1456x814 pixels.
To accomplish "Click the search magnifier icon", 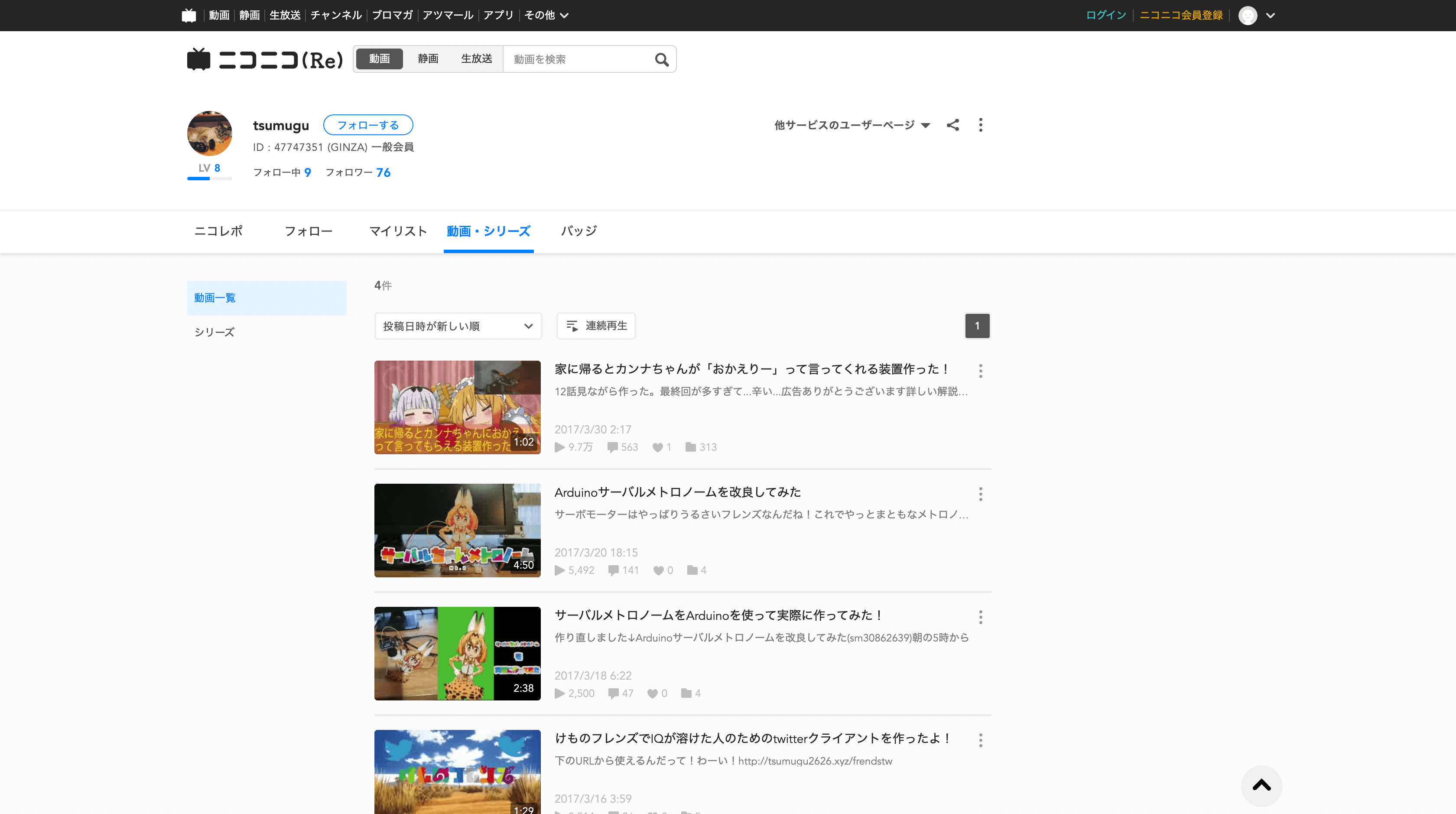I will [x=661, y=59].
